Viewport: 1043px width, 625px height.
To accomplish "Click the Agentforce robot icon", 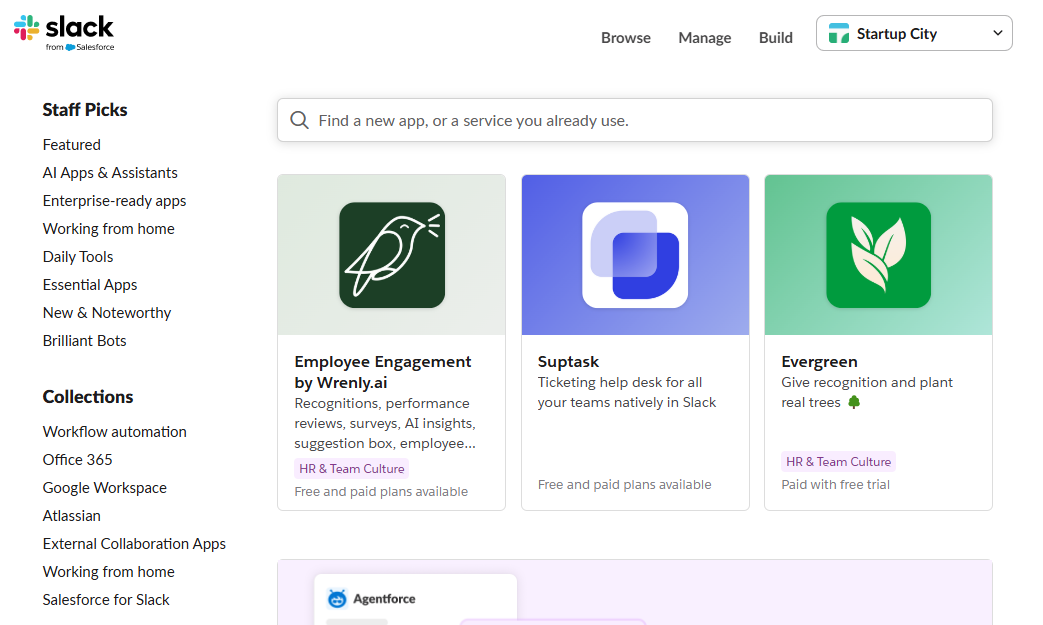I will (337, 598).
